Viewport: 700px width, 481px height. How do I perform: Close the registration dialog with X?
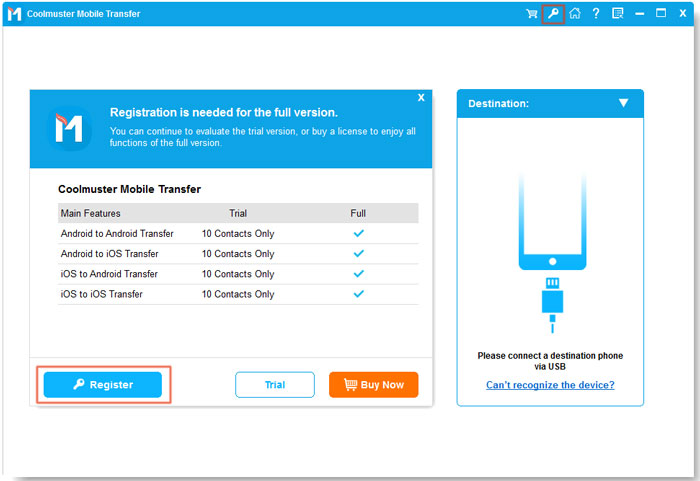click(421, 98)
